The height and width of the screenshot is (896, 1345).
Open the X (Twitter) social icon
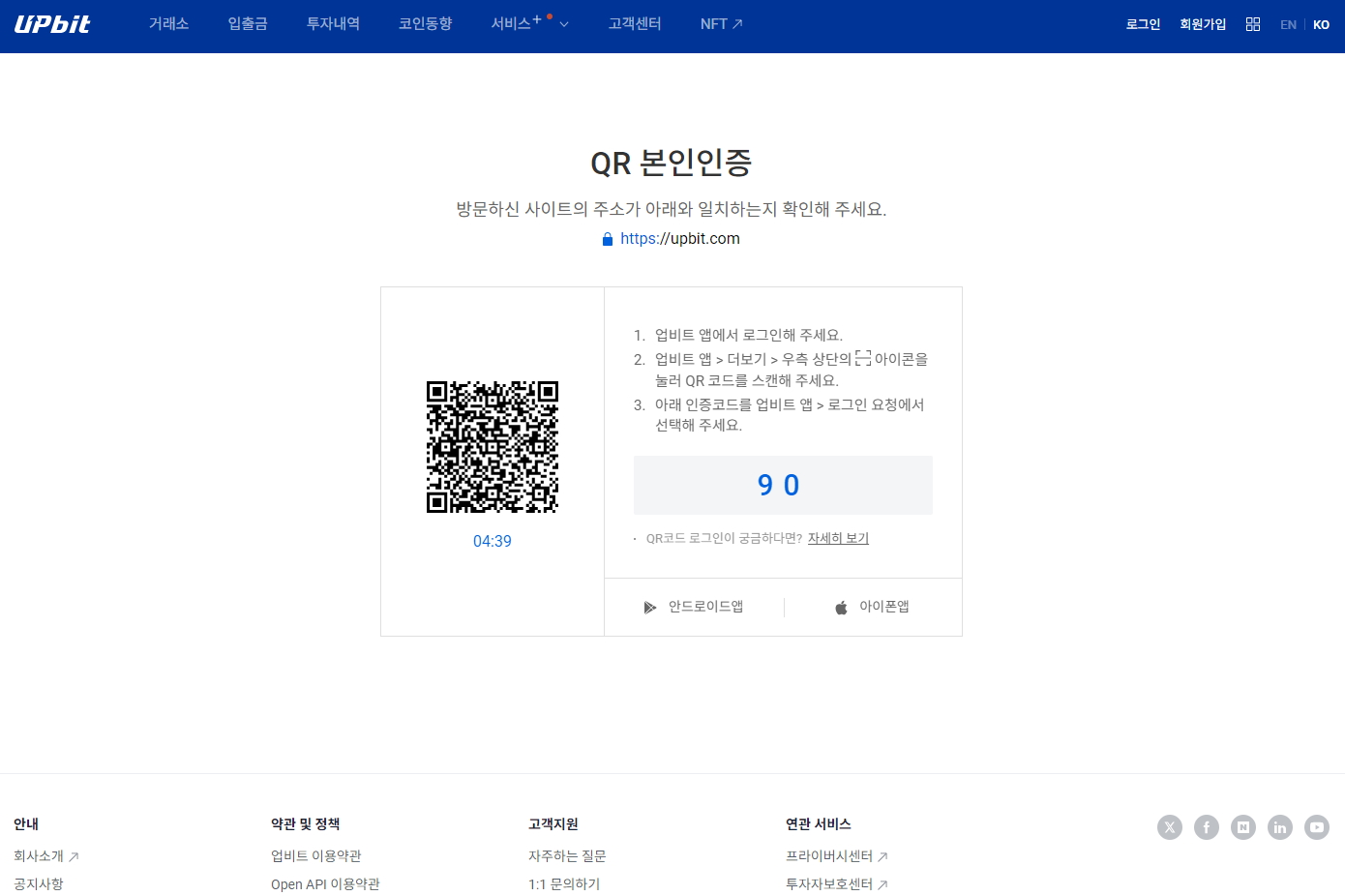point(1170,827)
